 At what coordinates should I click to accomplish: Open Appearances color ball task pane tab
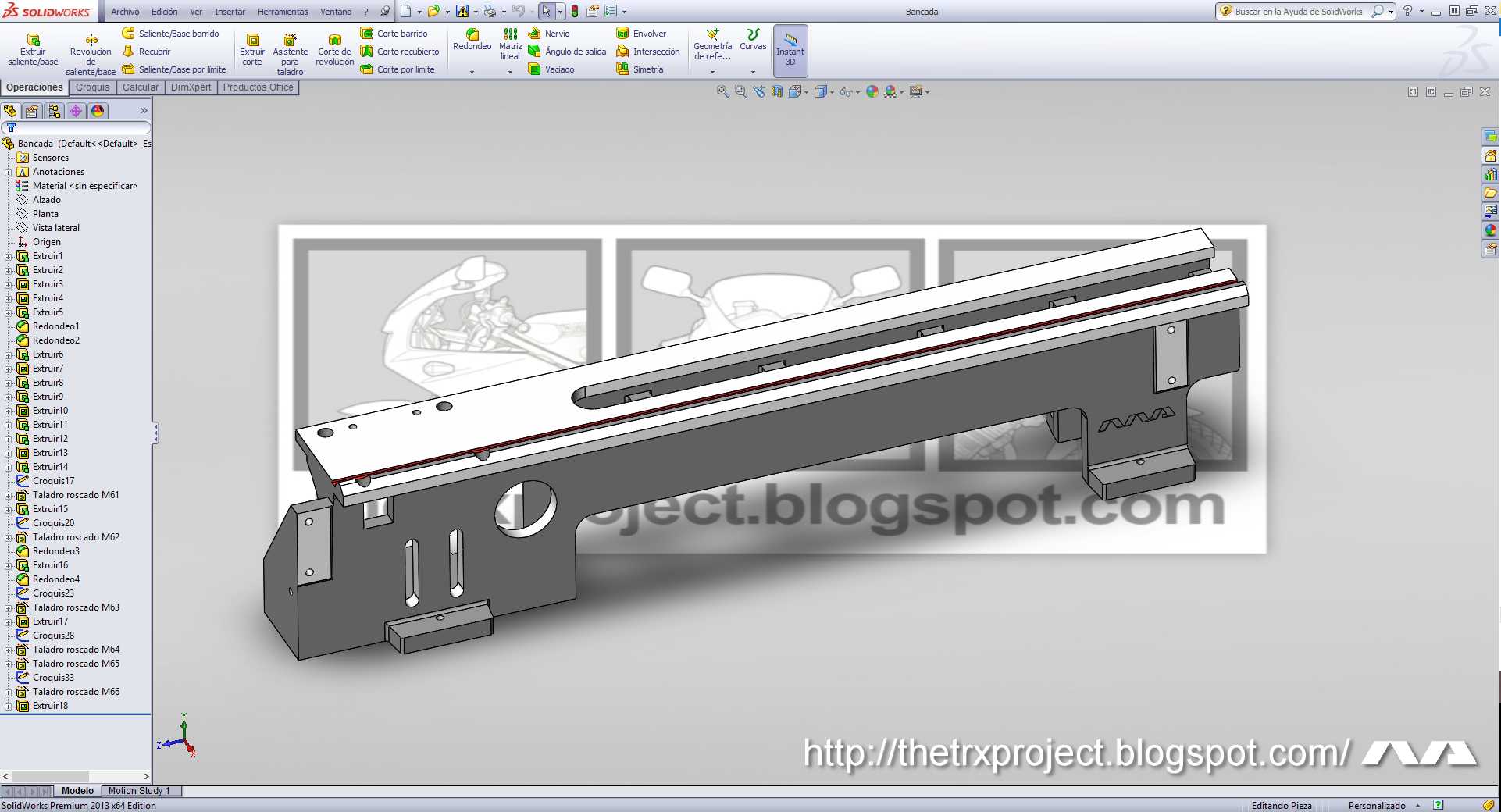[x=1491, y=230]
